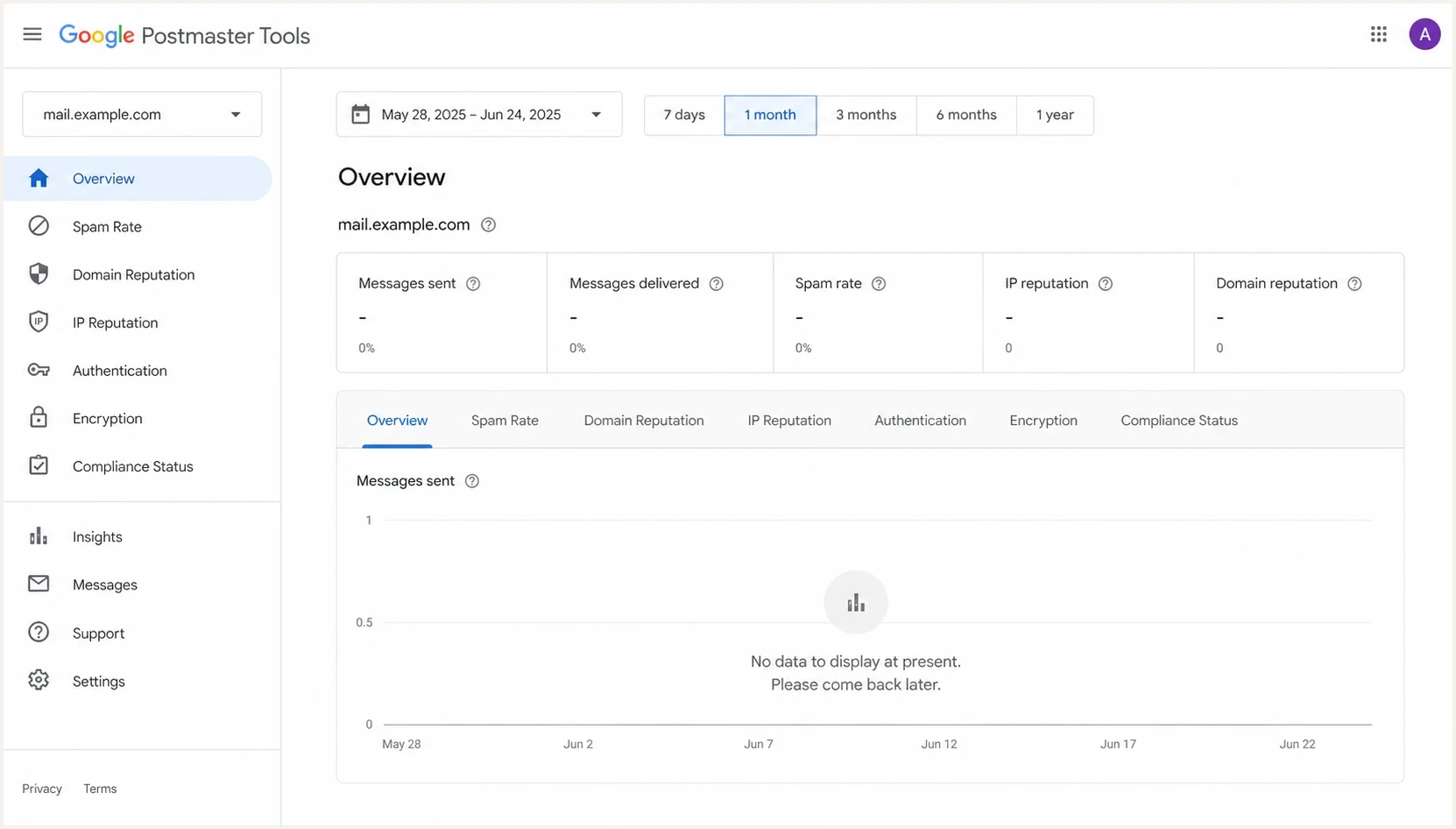Viewport: 1456px width, 829px height.
Task: Click the IP Reputation shield icon
Action: pyautogui.click(x=39, y=322)
